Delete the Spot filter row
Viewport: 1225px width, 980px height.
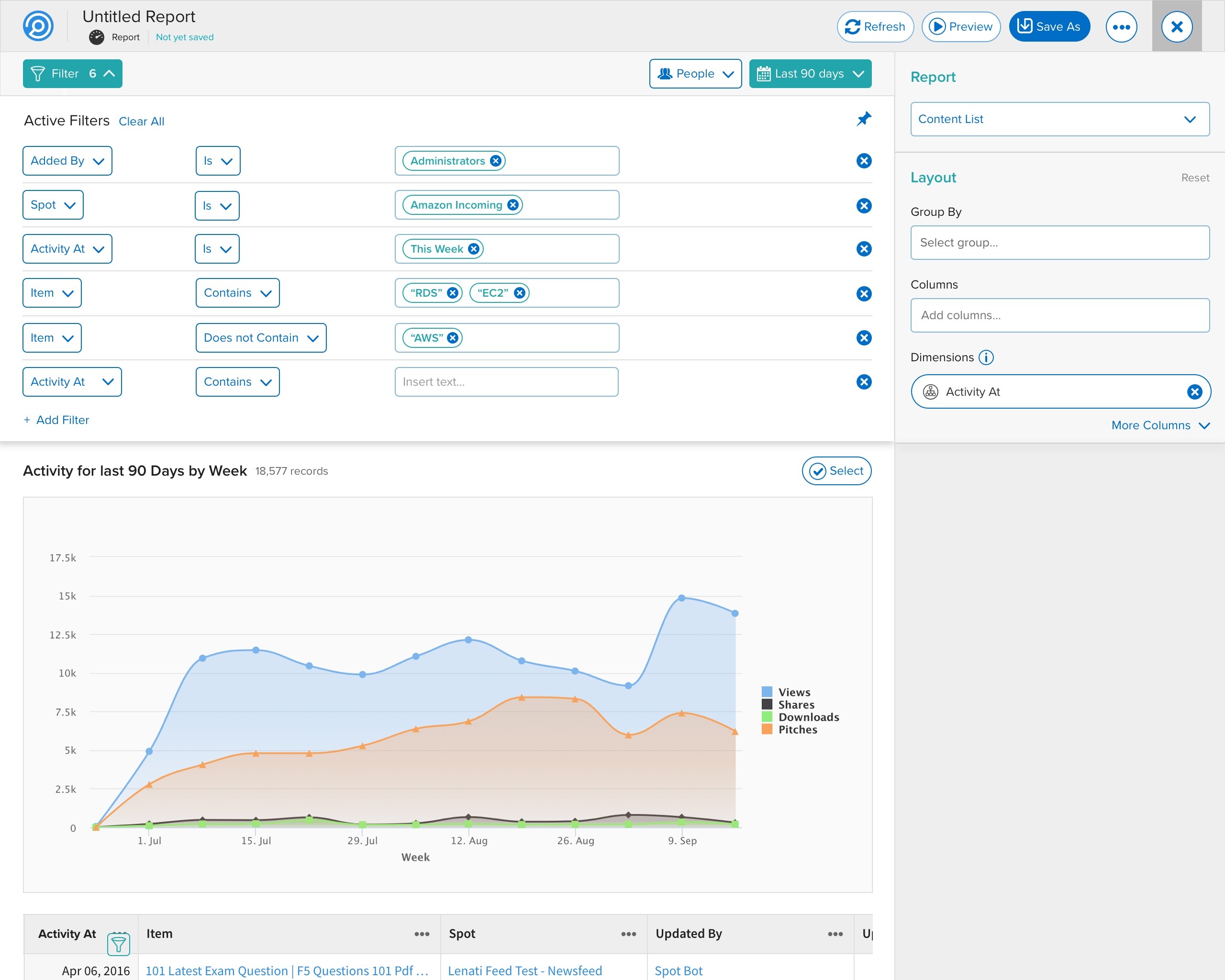864,206
